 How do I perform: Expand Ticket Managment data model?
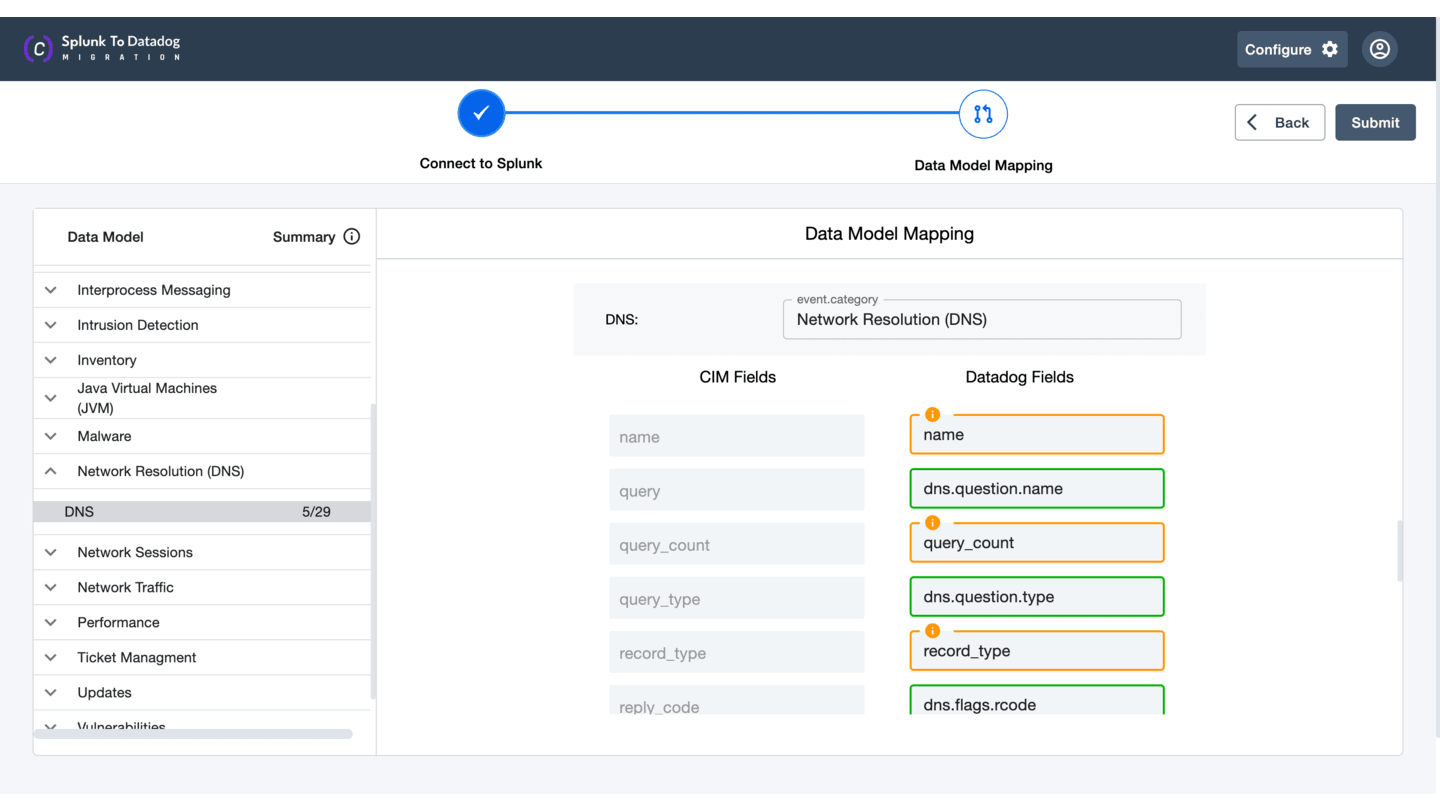[51, 657]
